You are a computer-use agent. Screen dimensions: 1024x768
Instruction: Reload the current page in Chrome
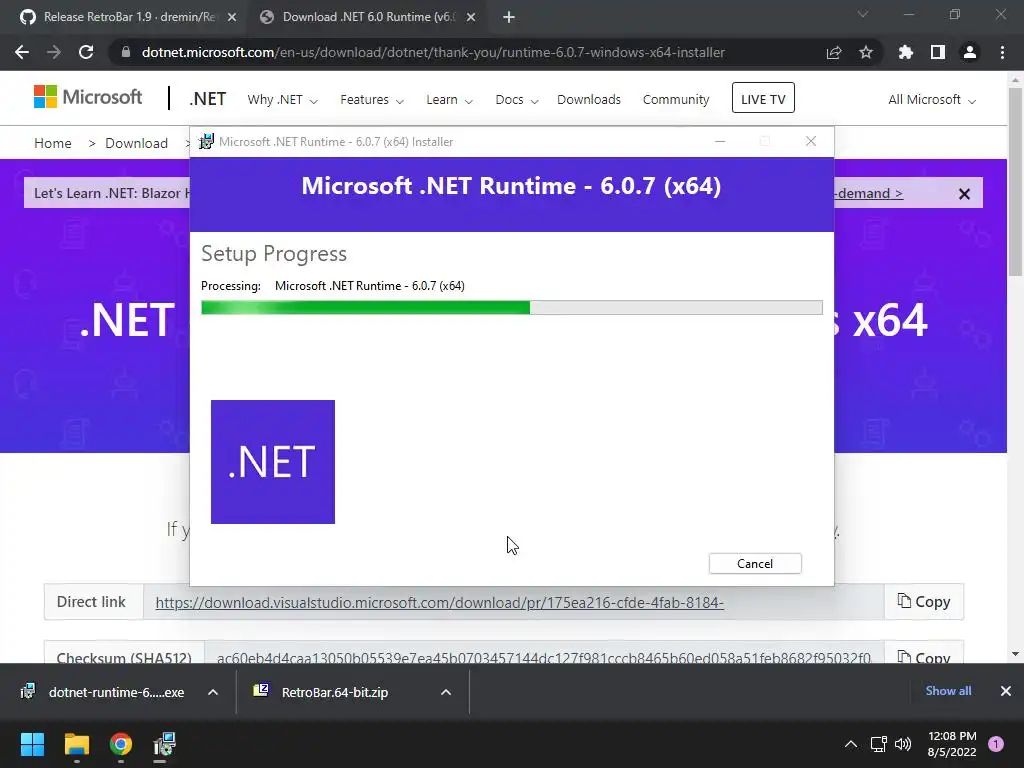pyautogui.click(x=86, y=52)
